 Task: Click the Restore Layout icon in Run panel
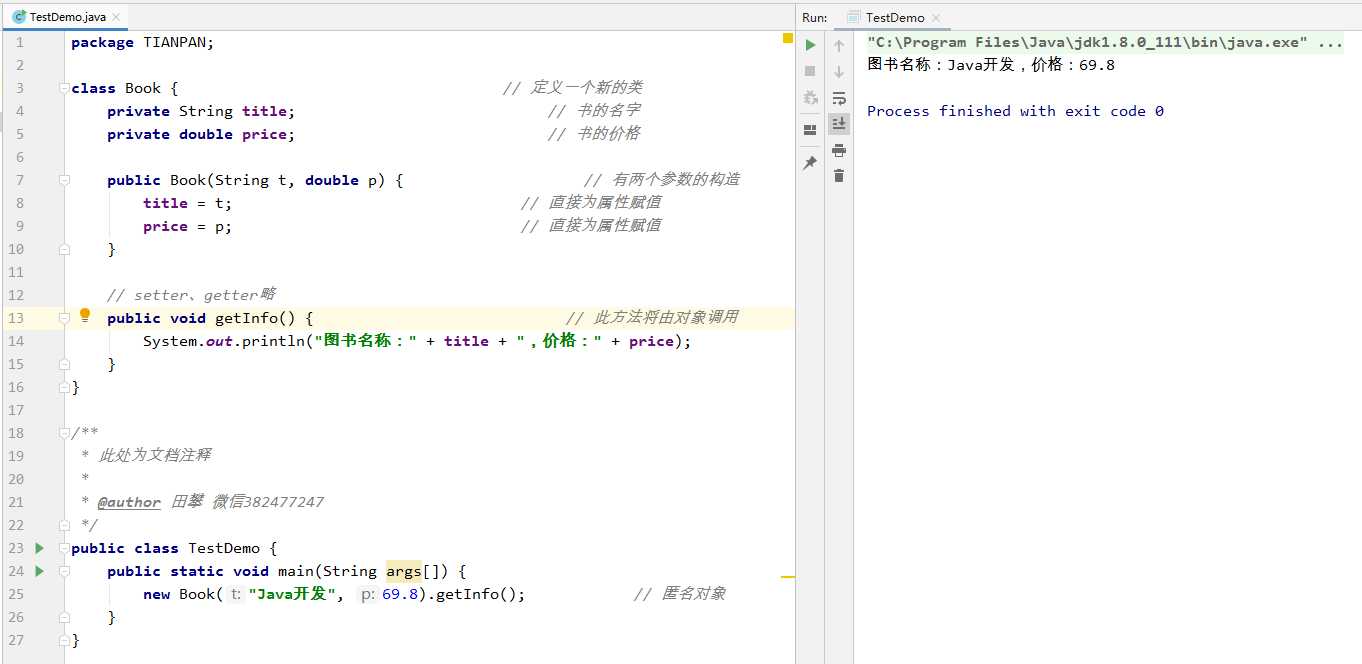[x=810, y=129]
